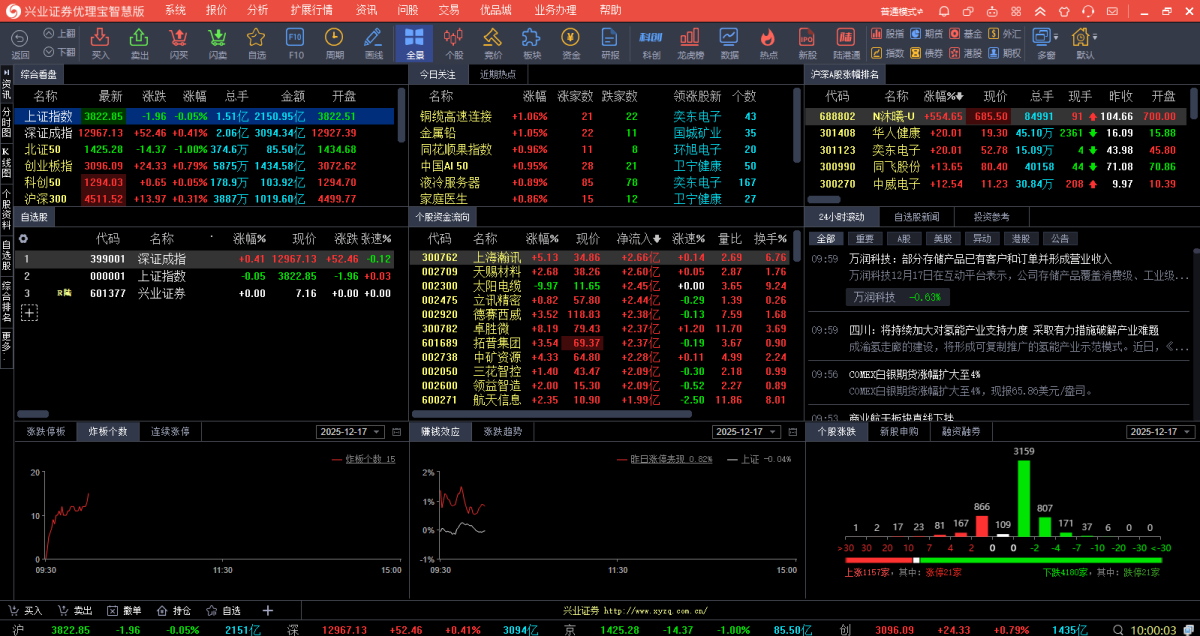Viewport: 1200px width, 636px height.
Task: Open the 普通模式 mode dropdown
Action: click(907, 10)
